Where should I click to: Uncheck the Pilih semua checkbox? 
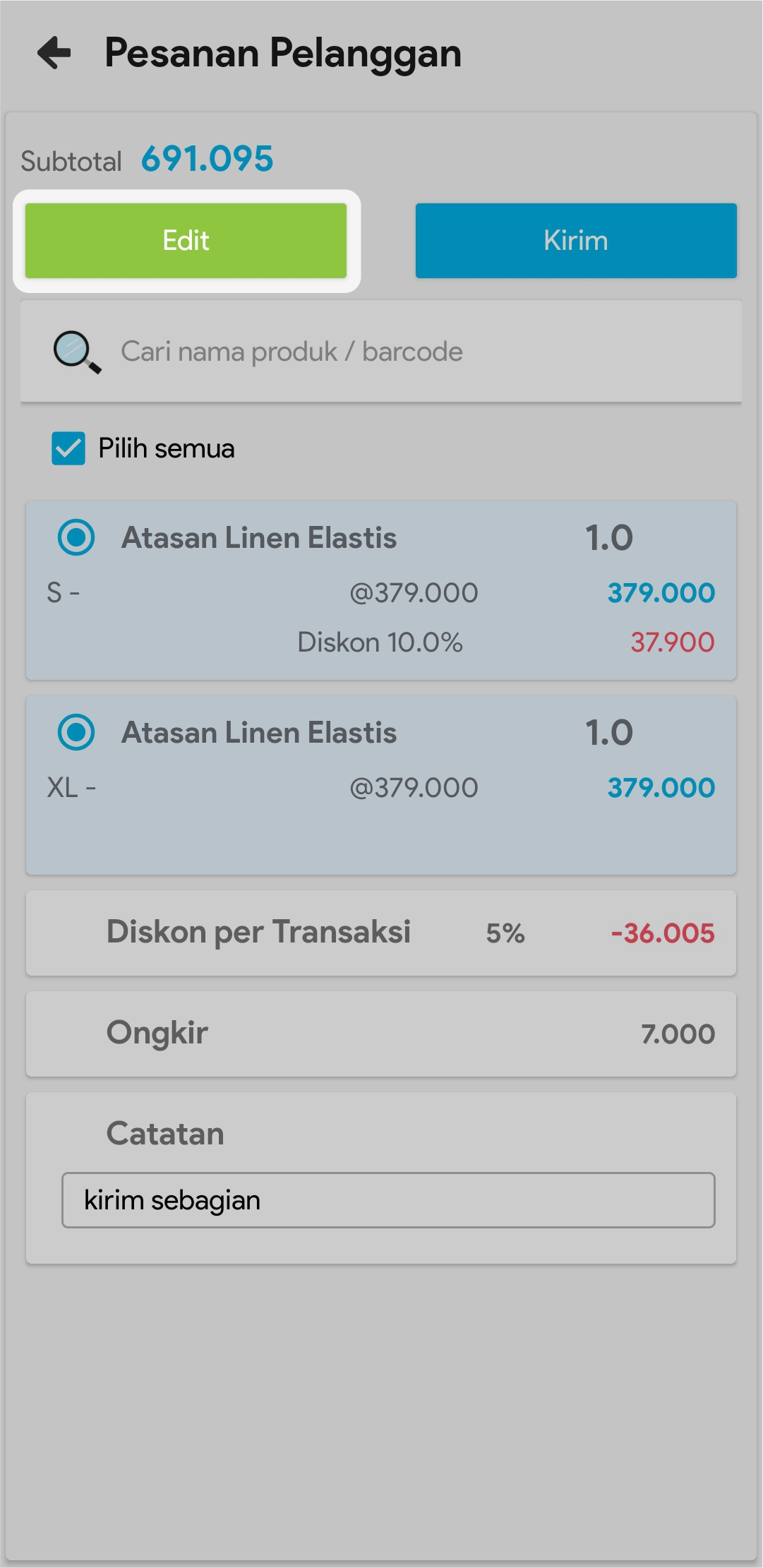click(68, 448)
